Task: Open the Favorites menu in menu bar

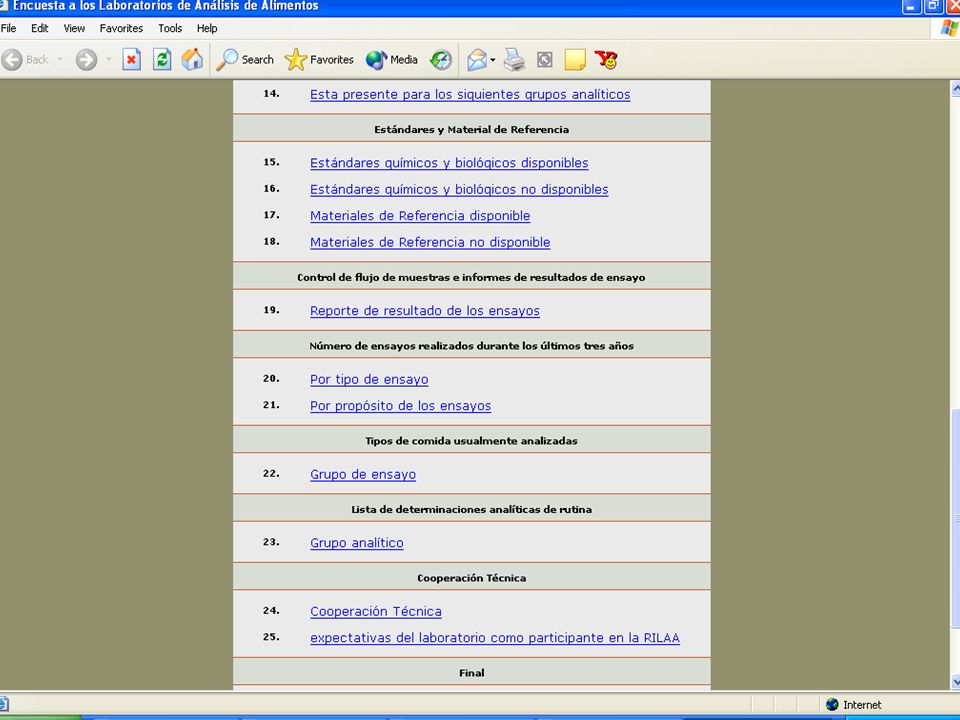Action: (x=121, y=28)
